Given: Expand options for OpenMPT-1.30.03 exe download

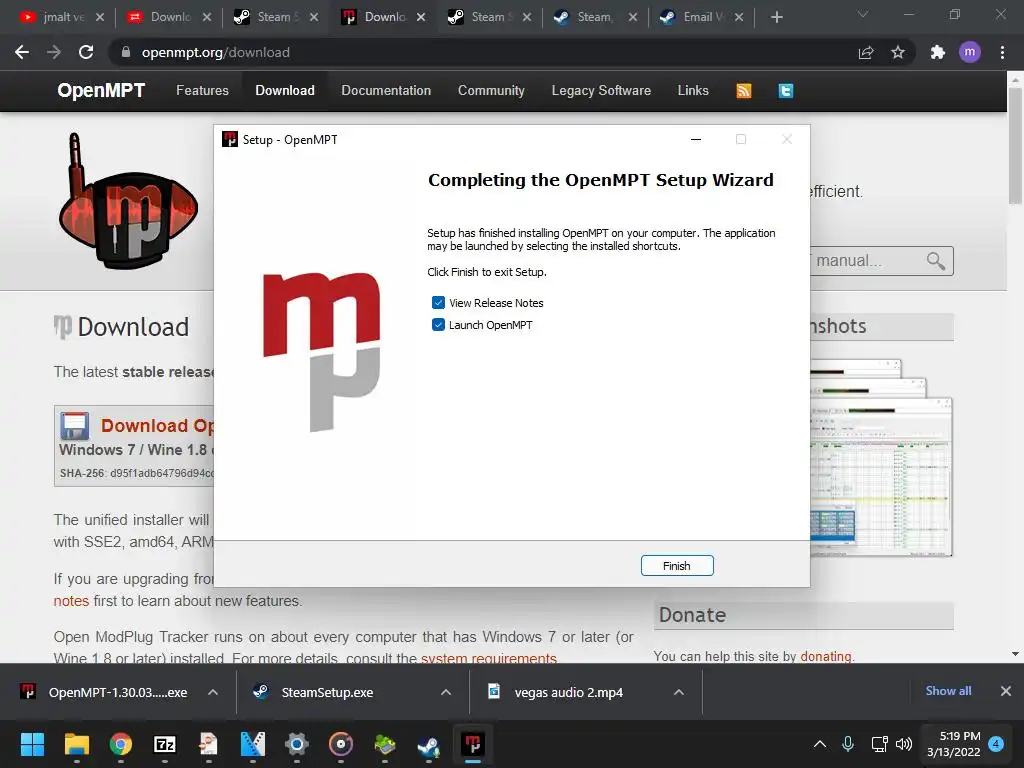Looking at the screenshot, I should (x=213, y=692).
